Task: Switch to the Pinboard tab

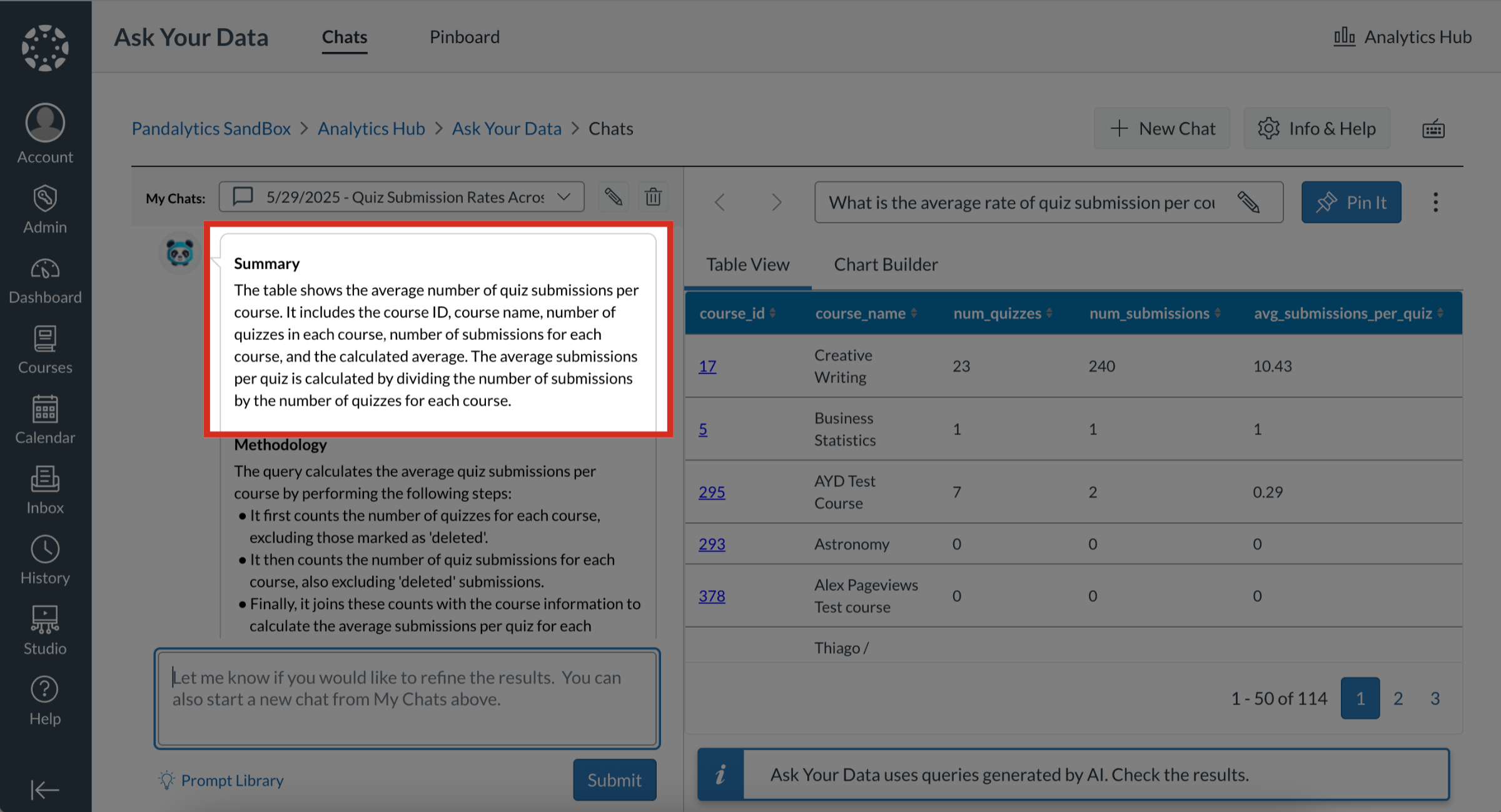Action: click(464, 37)
